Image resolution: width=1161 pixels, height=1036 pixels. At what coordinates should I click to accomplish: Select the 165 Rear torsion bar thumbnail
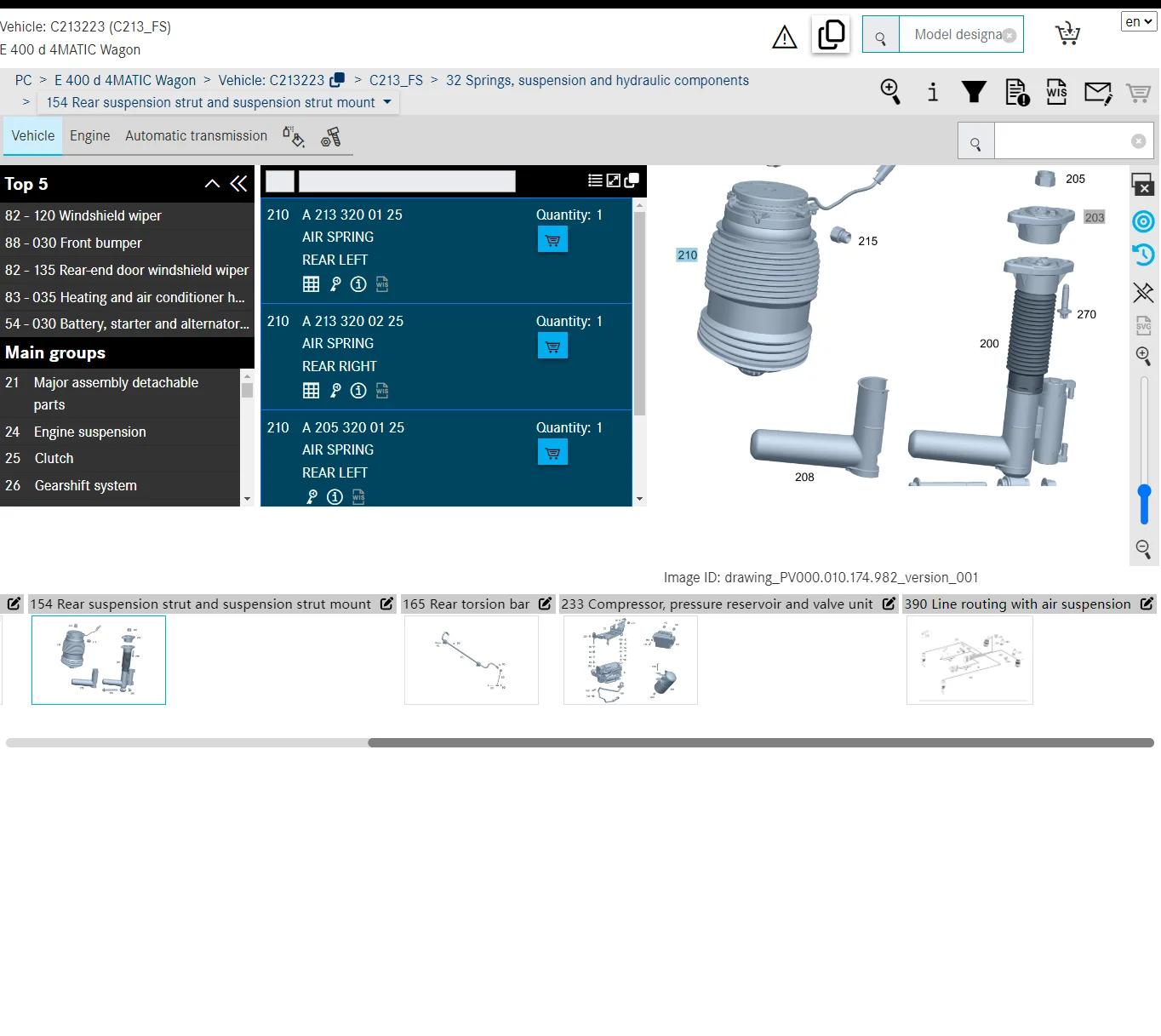click(472, 661)
